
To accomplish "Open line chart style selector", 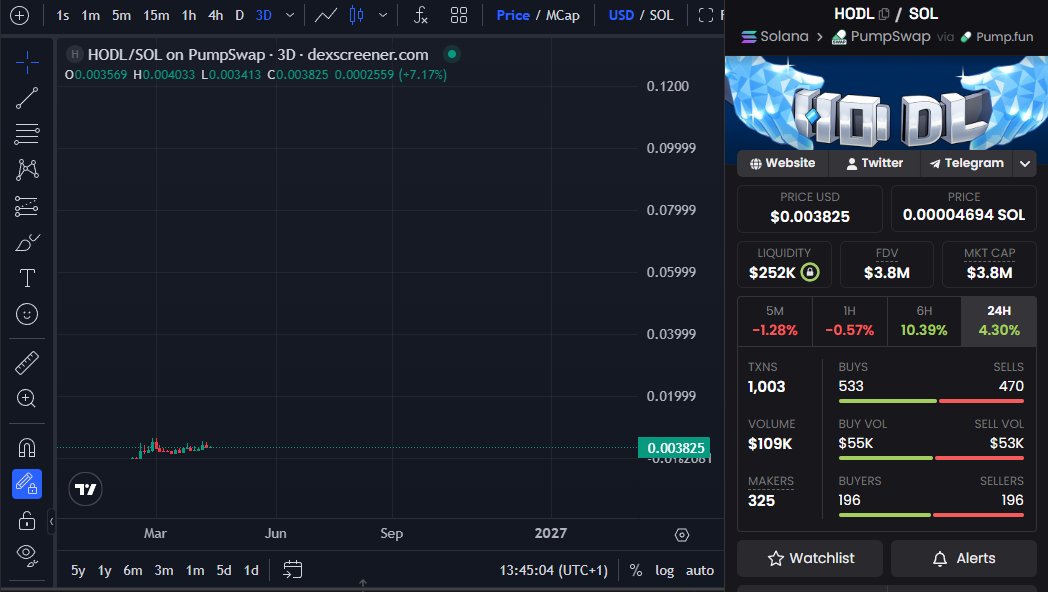I will point(325,15).
